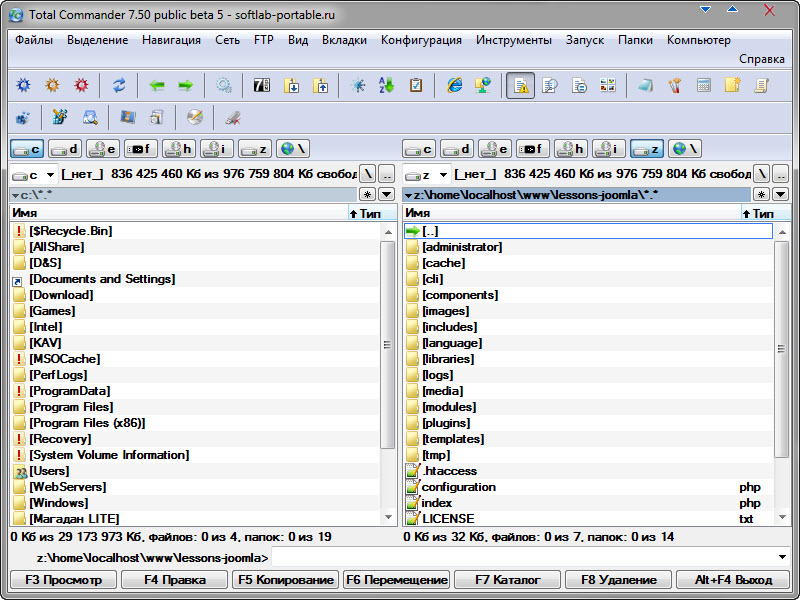Switch left panel to drive e
This screenshot has width=800, height=600.
point(103,149)
